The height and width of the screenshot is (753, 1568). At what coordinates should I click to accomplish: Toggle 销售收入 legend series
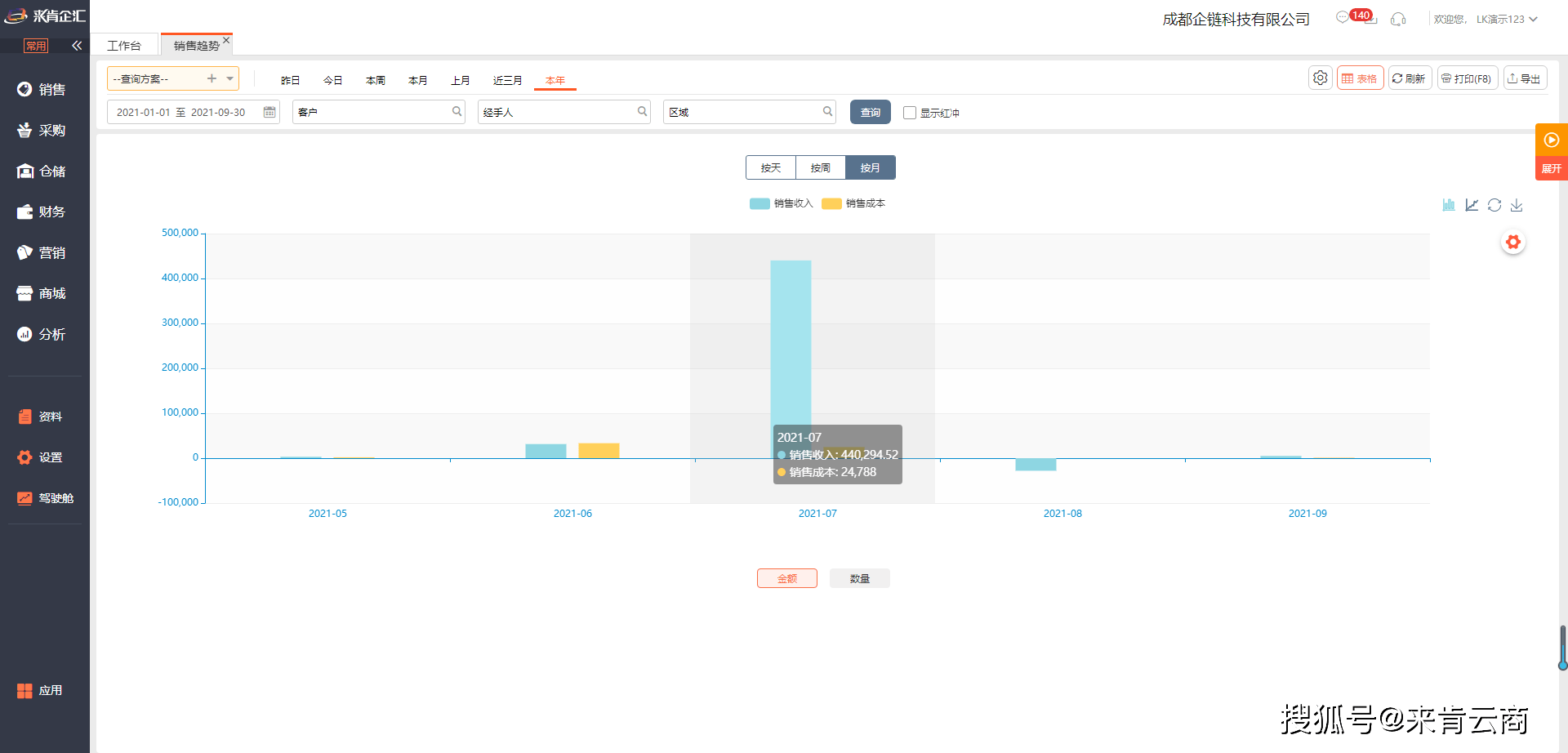coord(782,203)
